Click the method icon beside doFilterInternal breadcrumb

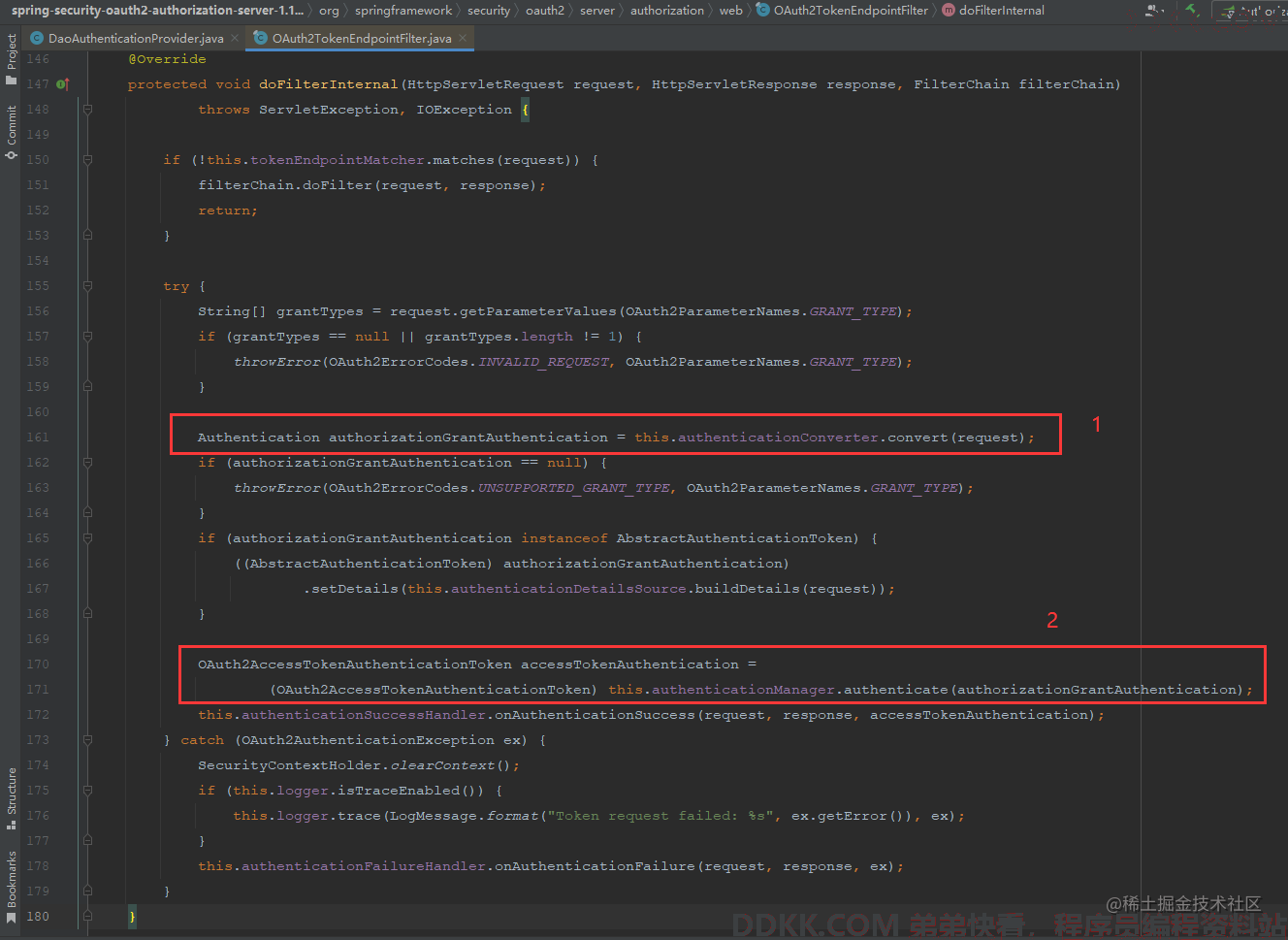[x=949, y=11]
